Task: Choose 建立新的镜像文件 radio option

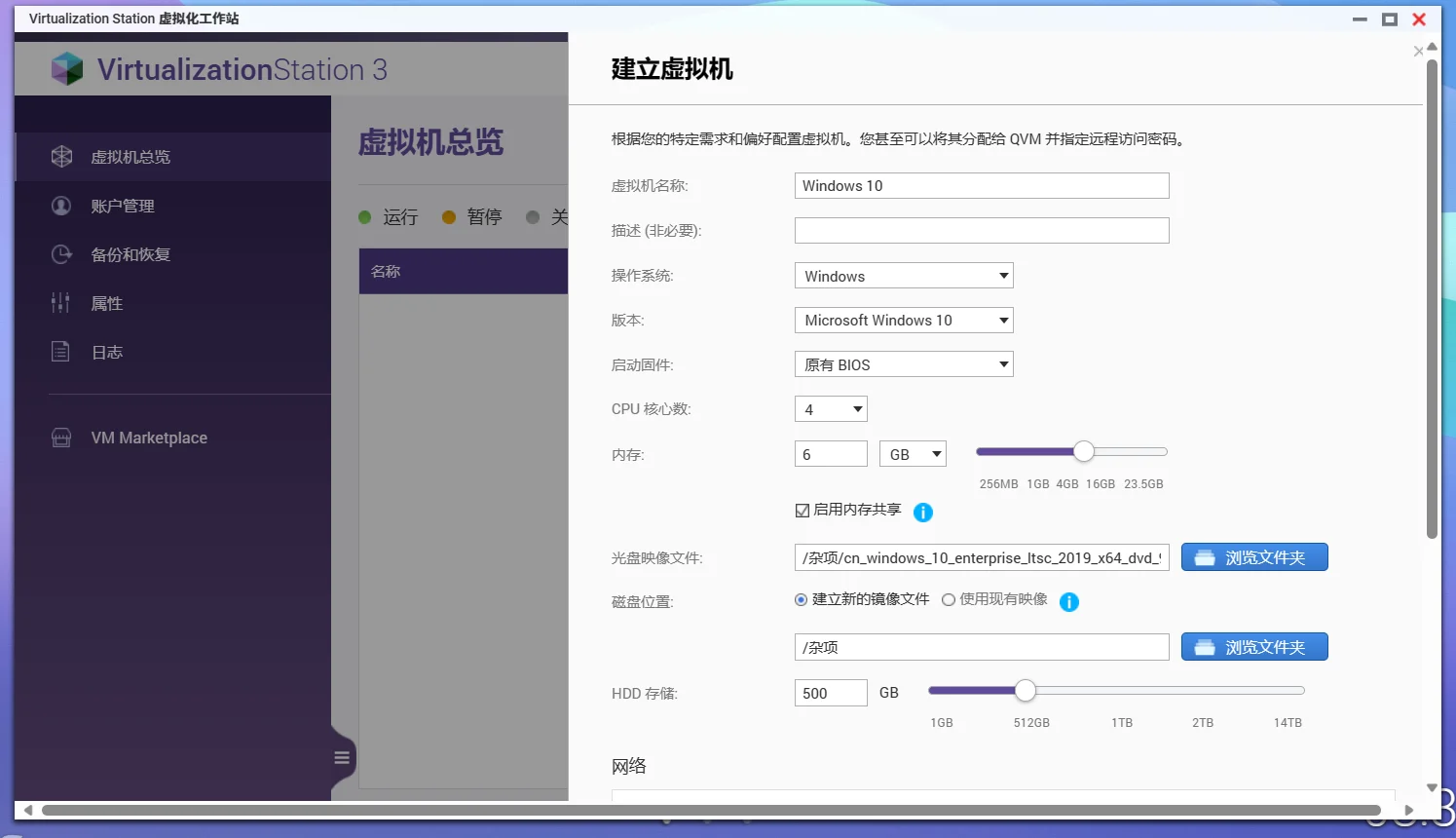Action: tap(800, 599)
